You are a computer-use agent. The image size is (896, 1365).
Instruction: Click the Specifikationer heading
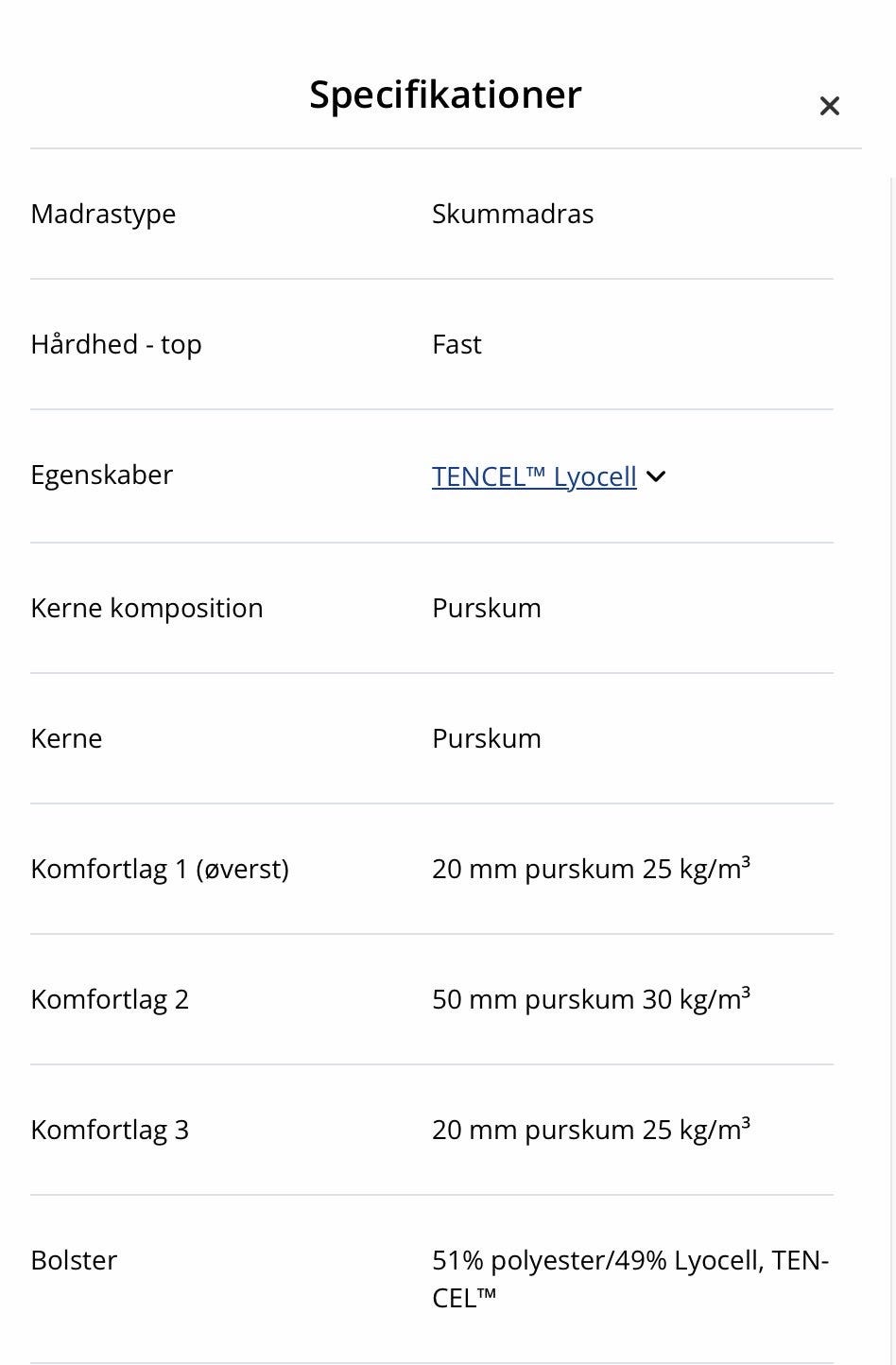click(x=445, y=95)
